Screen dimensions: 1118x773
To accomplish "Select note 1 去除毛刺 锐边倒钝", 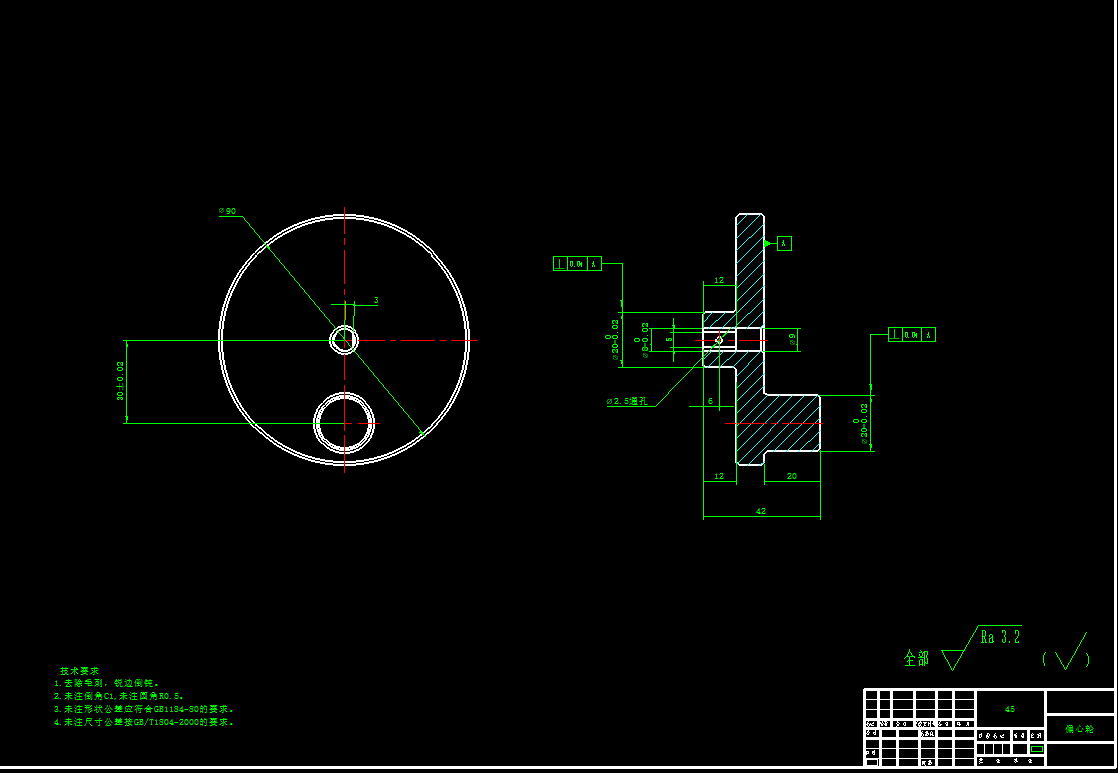I will pos(107,683).
